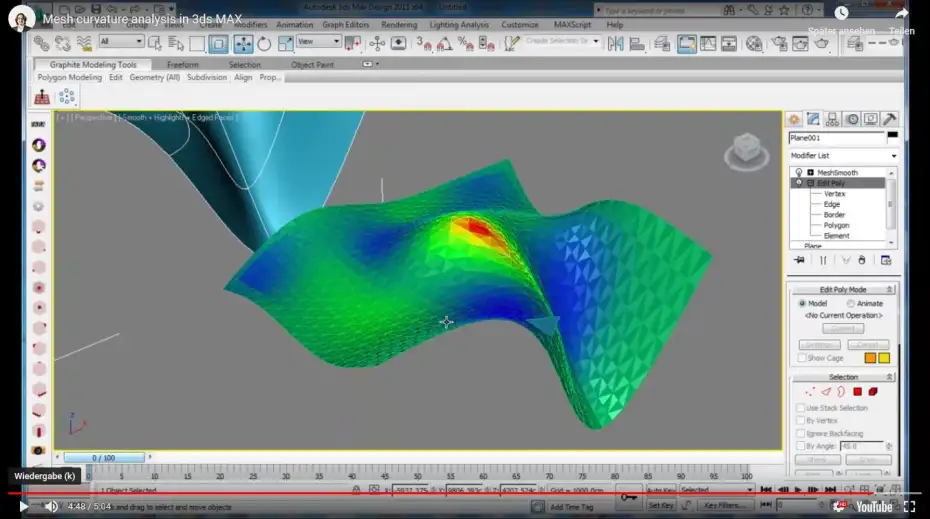Open the Animation menu
Screen dimensions: 930x519
click(x=294, y=24)
